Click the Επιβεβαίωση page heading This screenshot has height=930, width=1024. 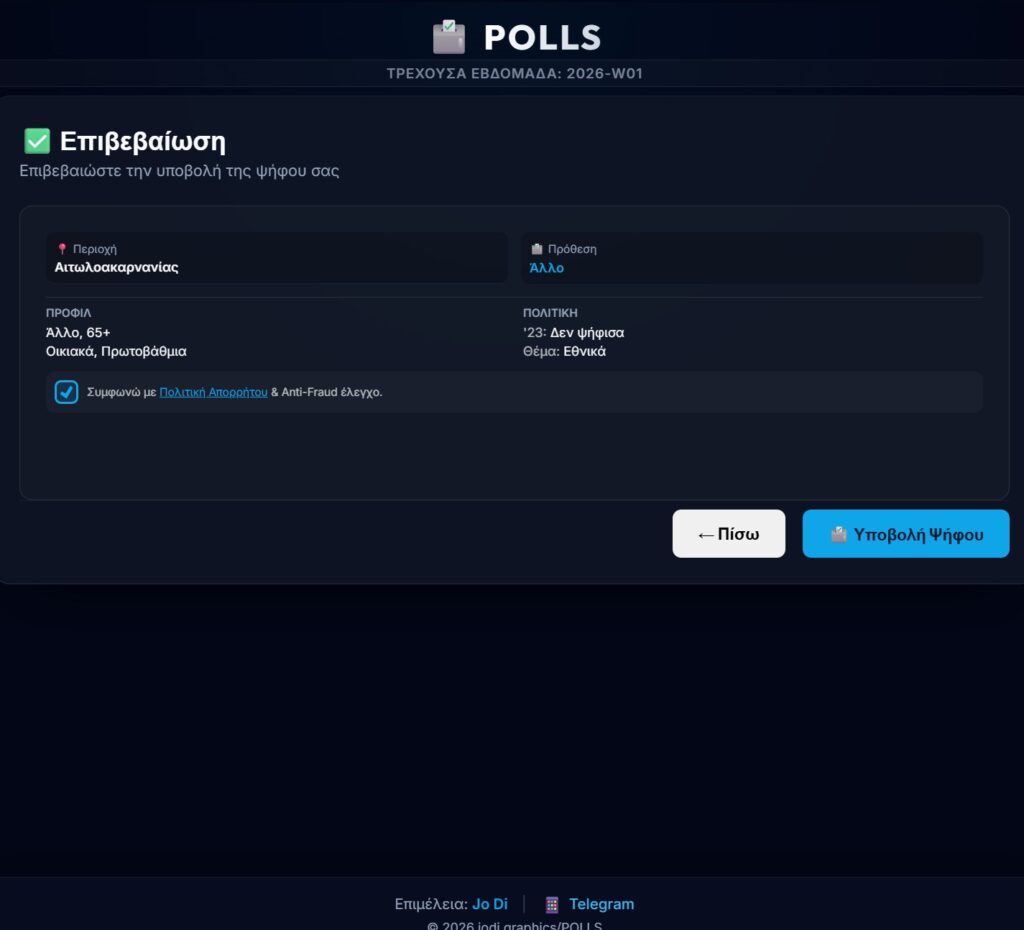(x=142, y=141)
